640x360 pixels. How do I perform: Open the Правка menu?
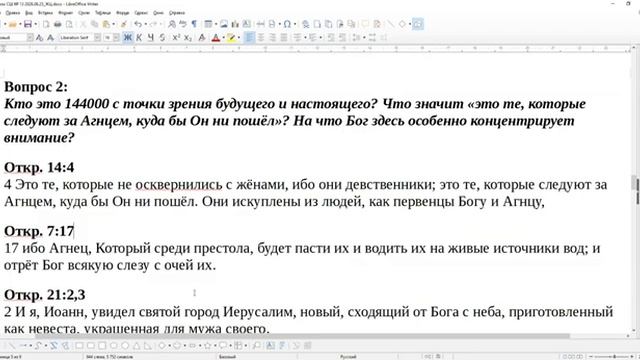[13, 13]
